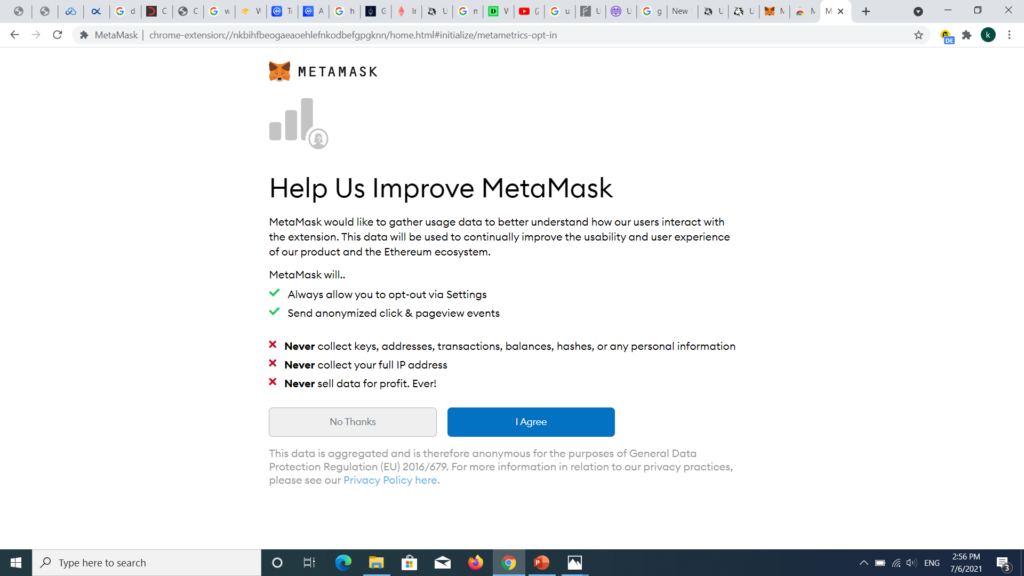This screenshot has width=1024, height=576.
Task: Switch to the green D icon tab
Action: pos(498,11)
